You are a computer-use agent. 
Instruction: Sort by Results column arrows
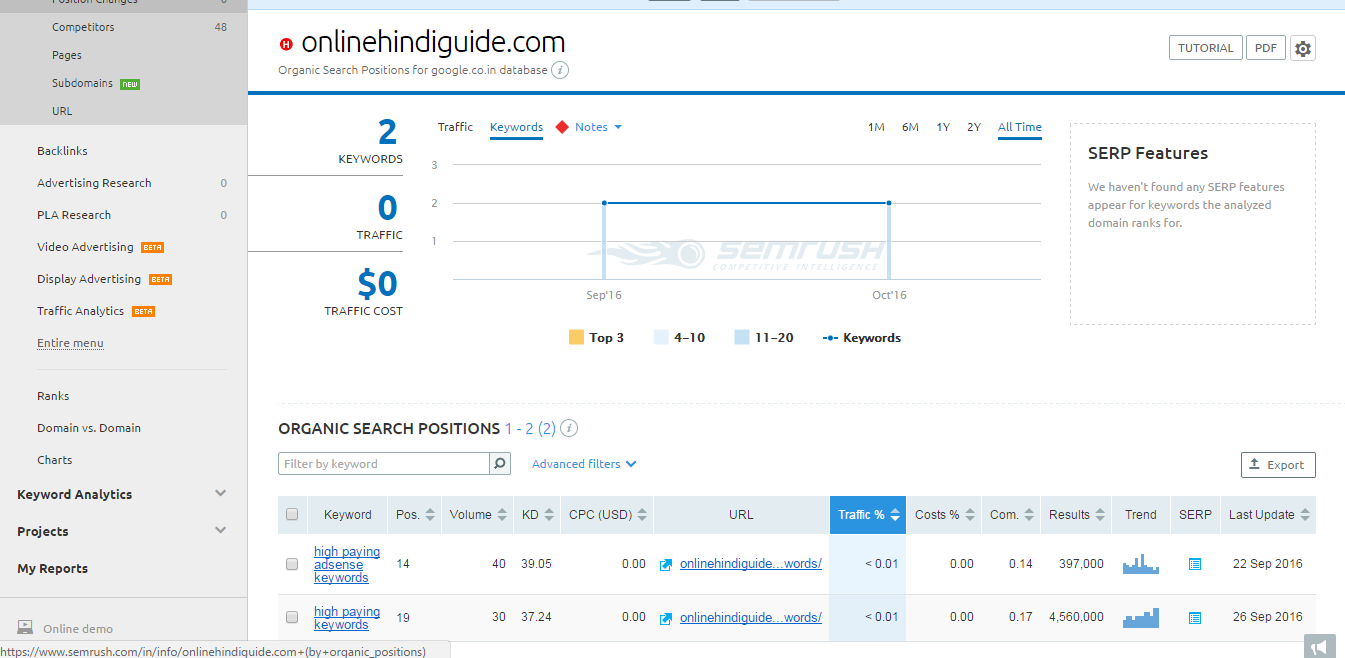coord(1100,515)
